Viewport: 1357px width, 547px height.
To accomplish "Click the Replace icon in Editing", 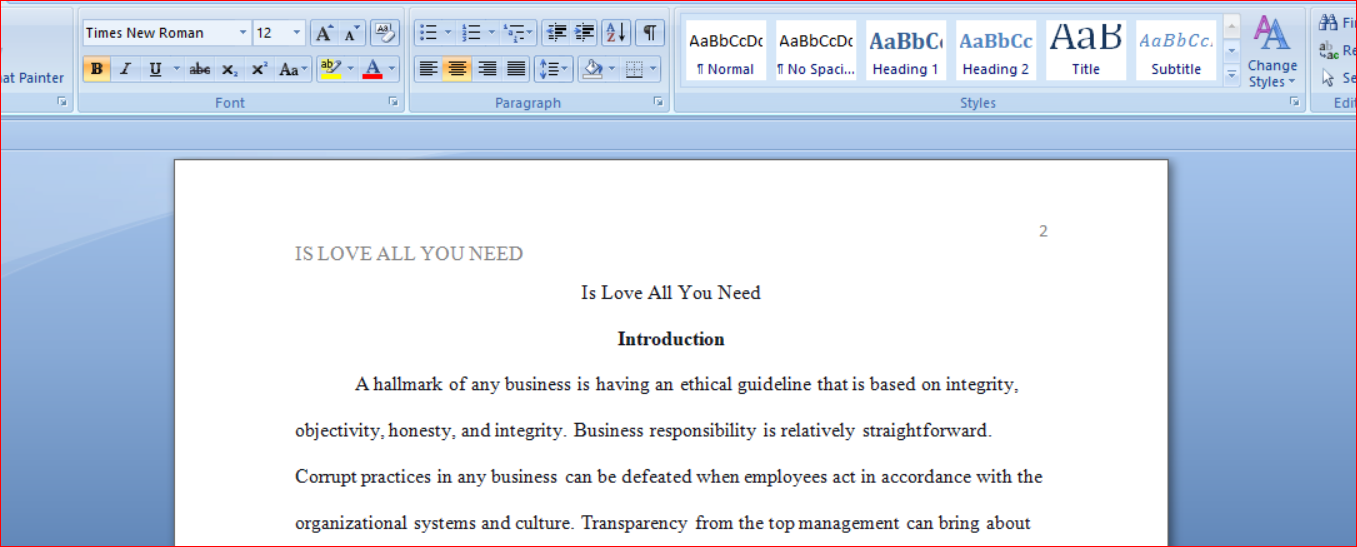I will click(1328, 50).
